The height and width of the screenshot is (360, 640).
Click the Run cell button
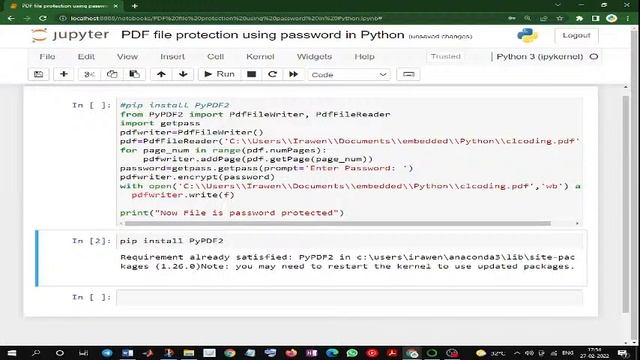(220, 74)
